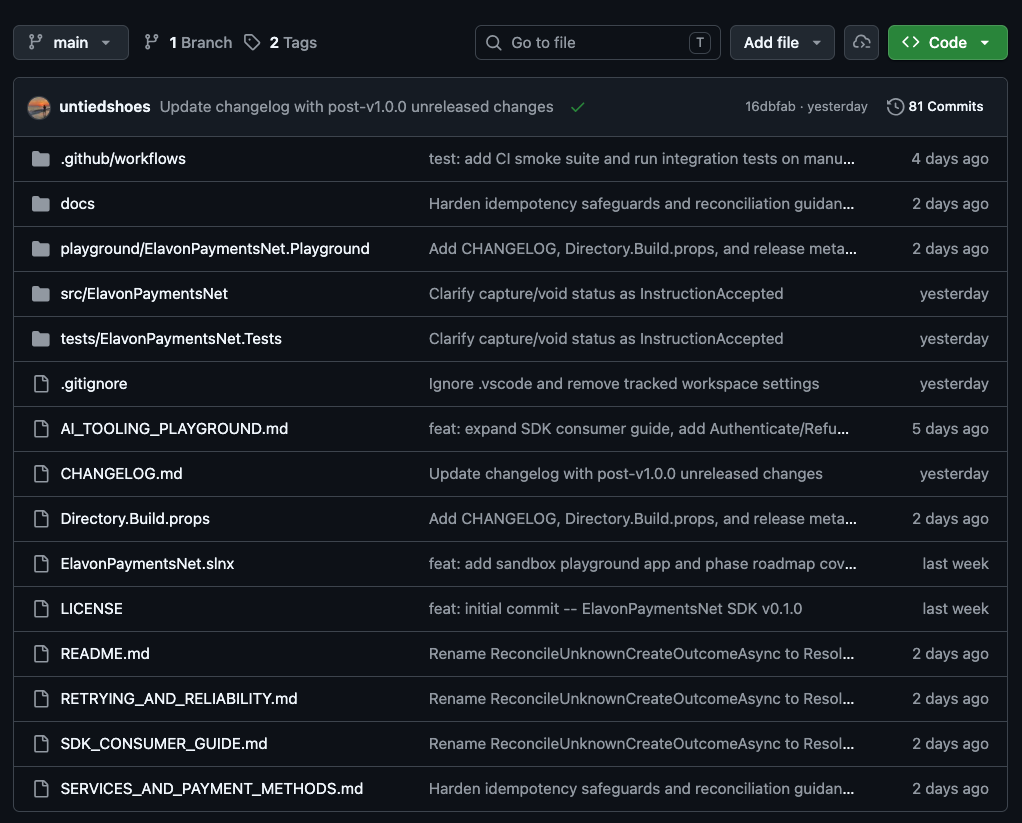Click folder icon of playground/ElavonPaymentsNet.Playground
1022x823 pixels.
tap(41, 248)
